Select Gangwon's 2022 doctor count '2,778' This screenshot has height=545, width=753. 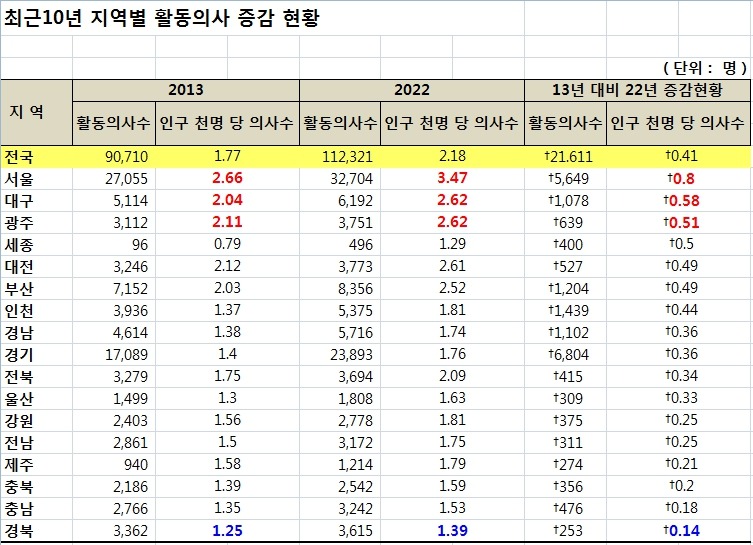[x=355, y=421]
